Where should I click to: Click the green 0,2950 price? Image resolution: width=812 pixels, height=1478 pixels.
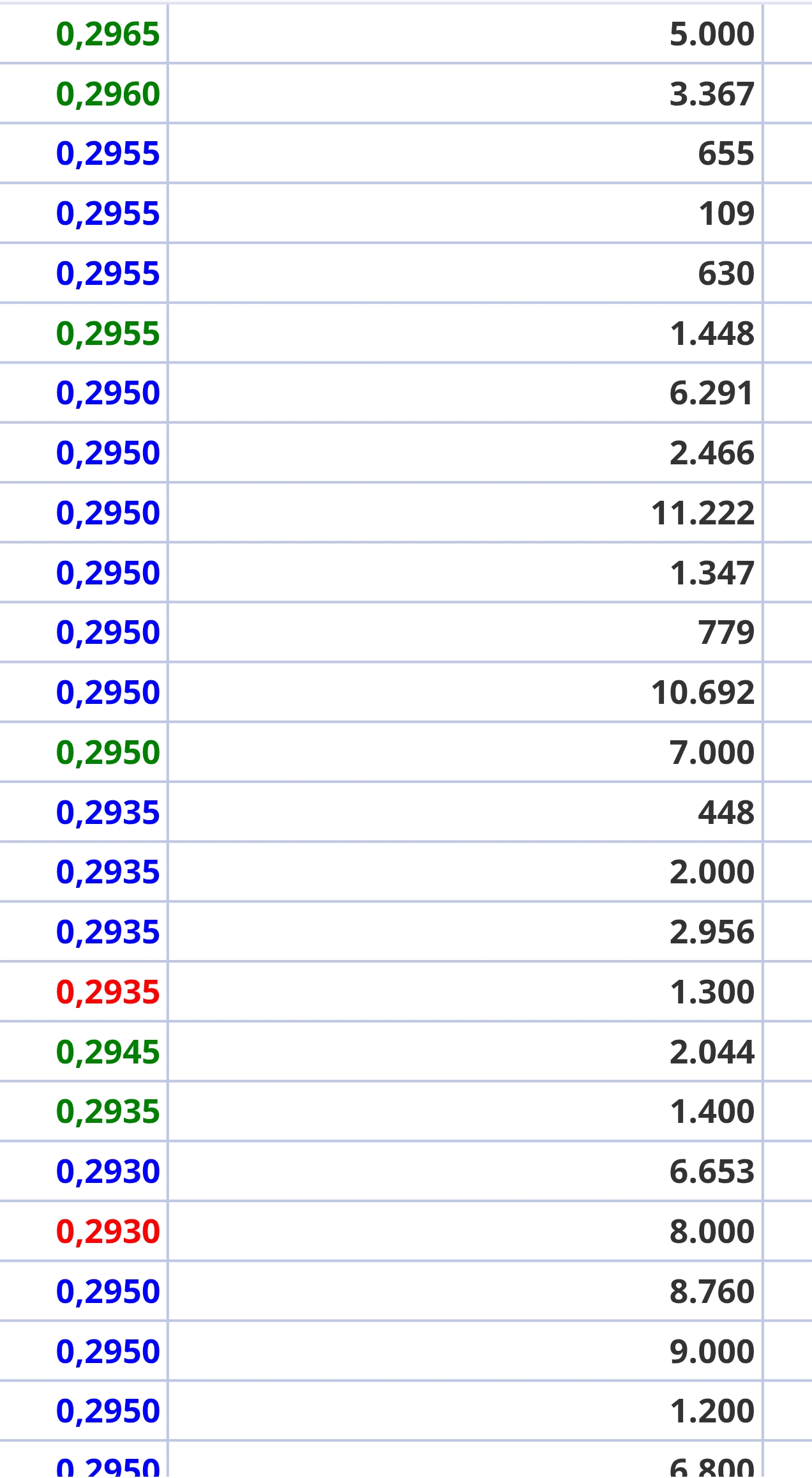[108, 753]
